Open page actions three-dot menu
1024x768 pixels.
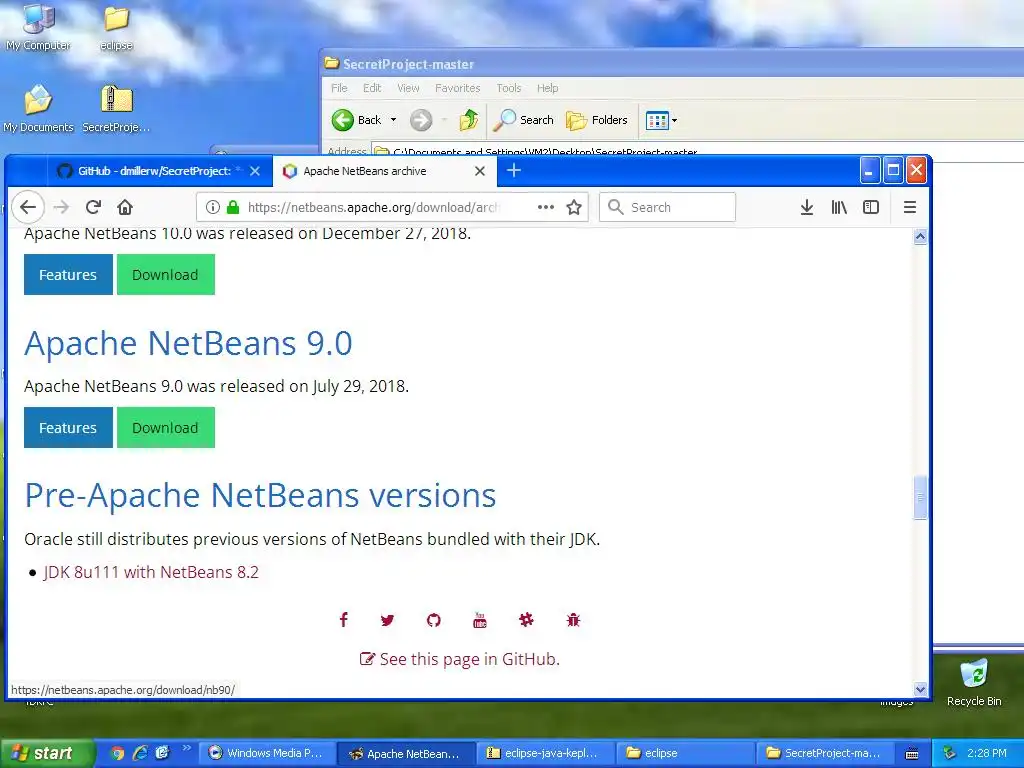pos(545,207)
